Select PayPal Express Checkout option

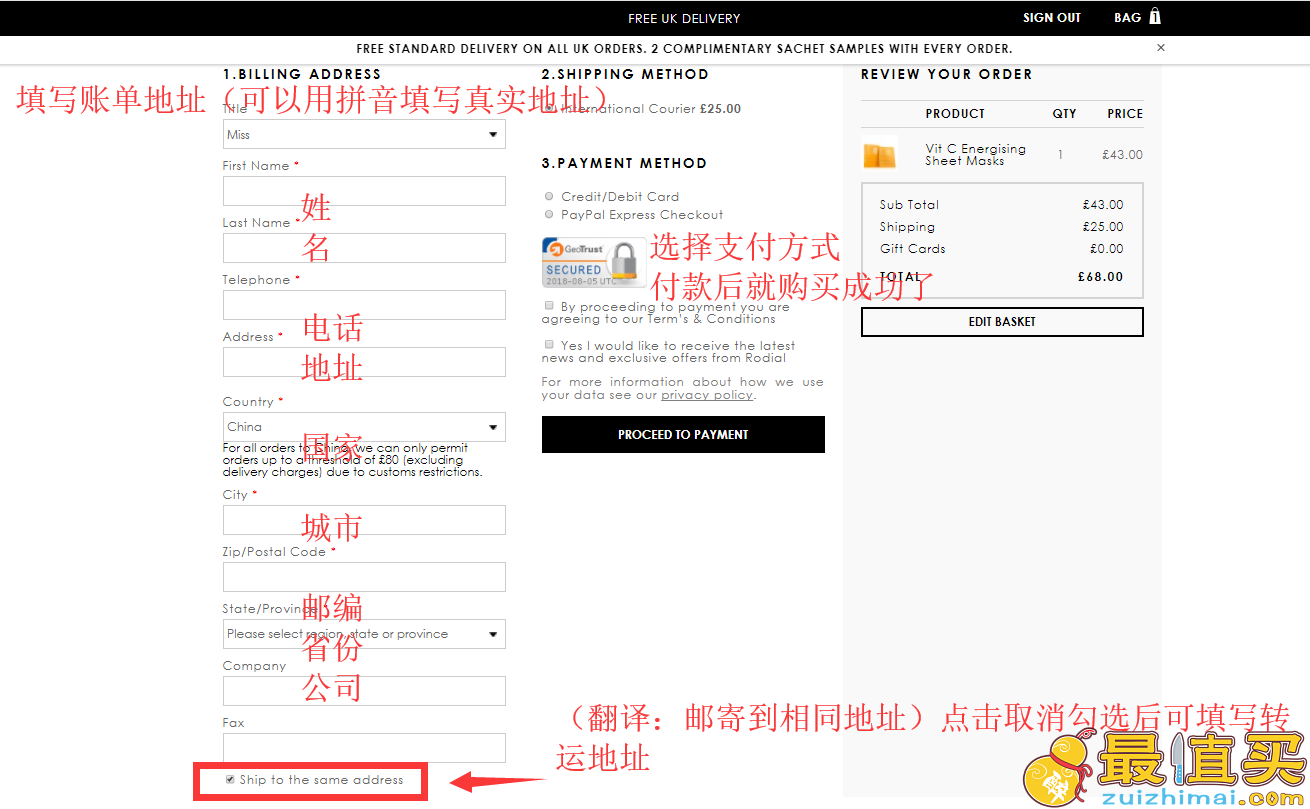[549, 214]
